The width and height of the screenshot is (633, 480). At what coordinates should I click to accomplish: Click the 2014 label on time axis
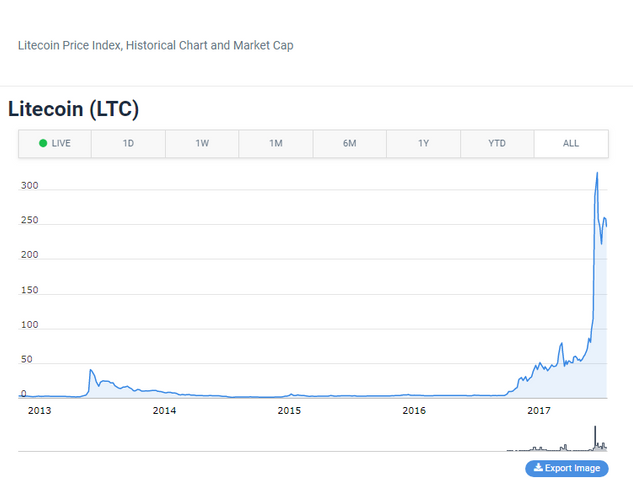164,410
